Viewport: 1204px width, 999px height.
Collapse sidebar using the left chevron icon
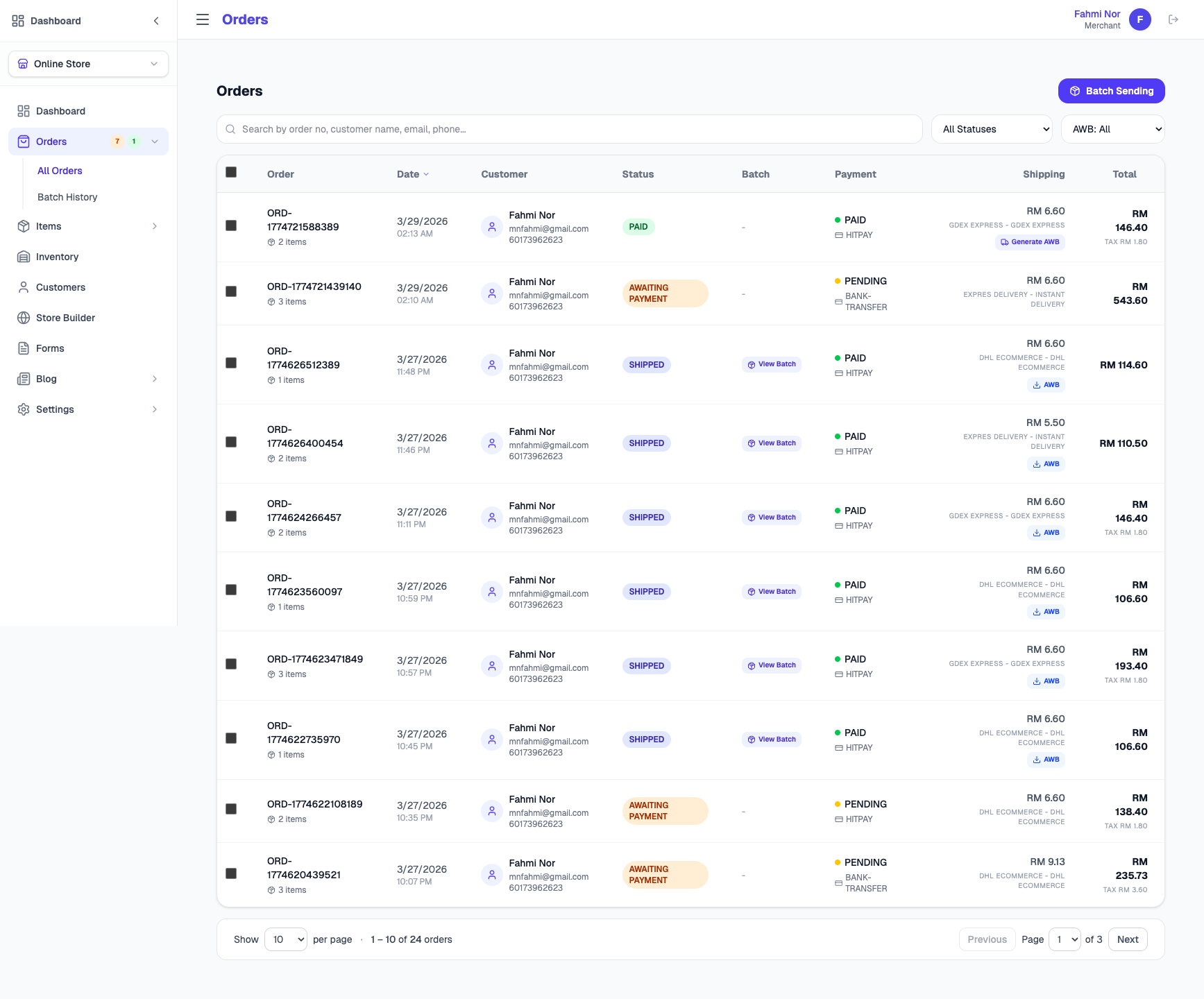156,21
